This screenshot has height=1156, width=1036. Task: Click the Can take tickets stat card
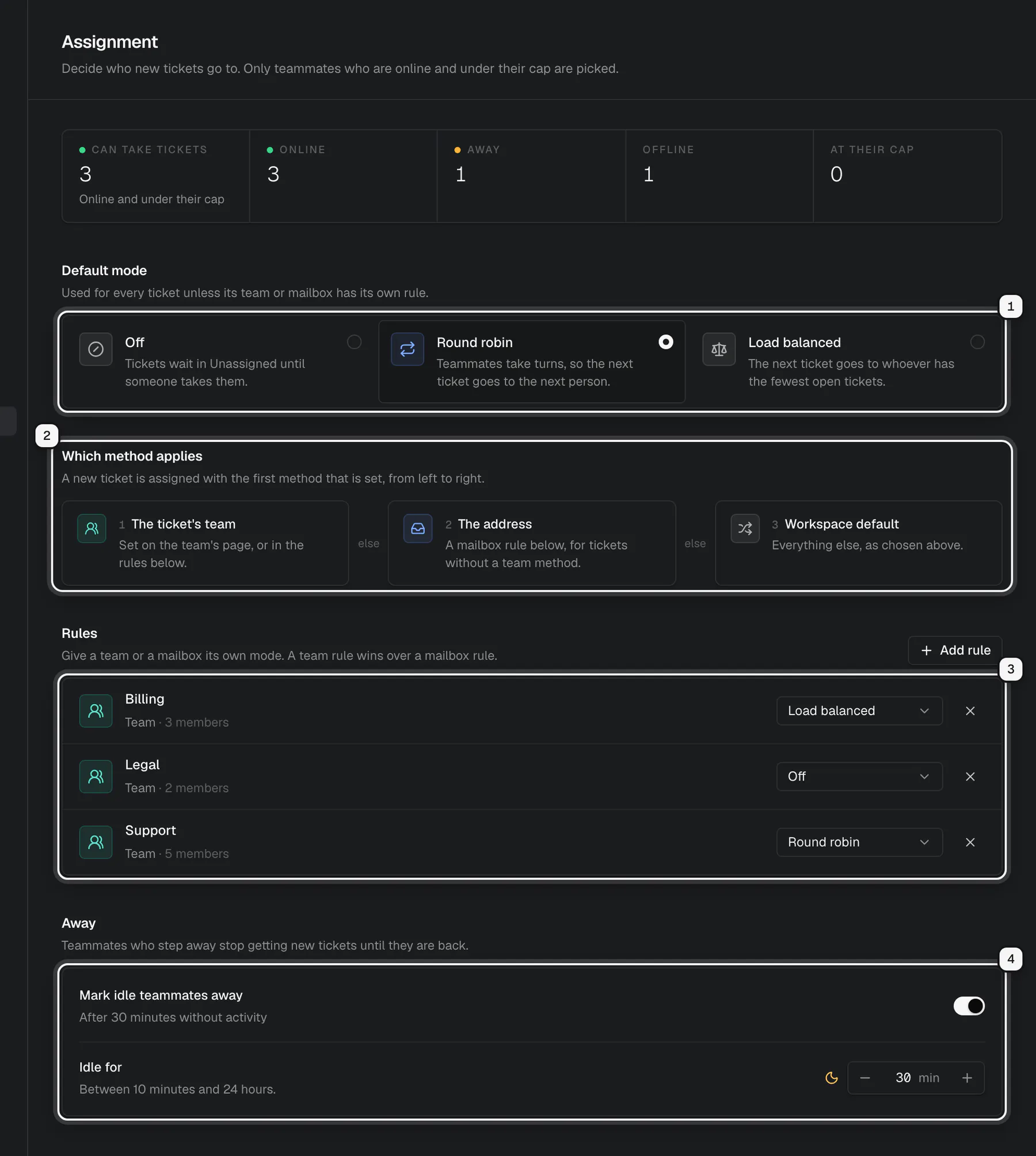(155, 176)
